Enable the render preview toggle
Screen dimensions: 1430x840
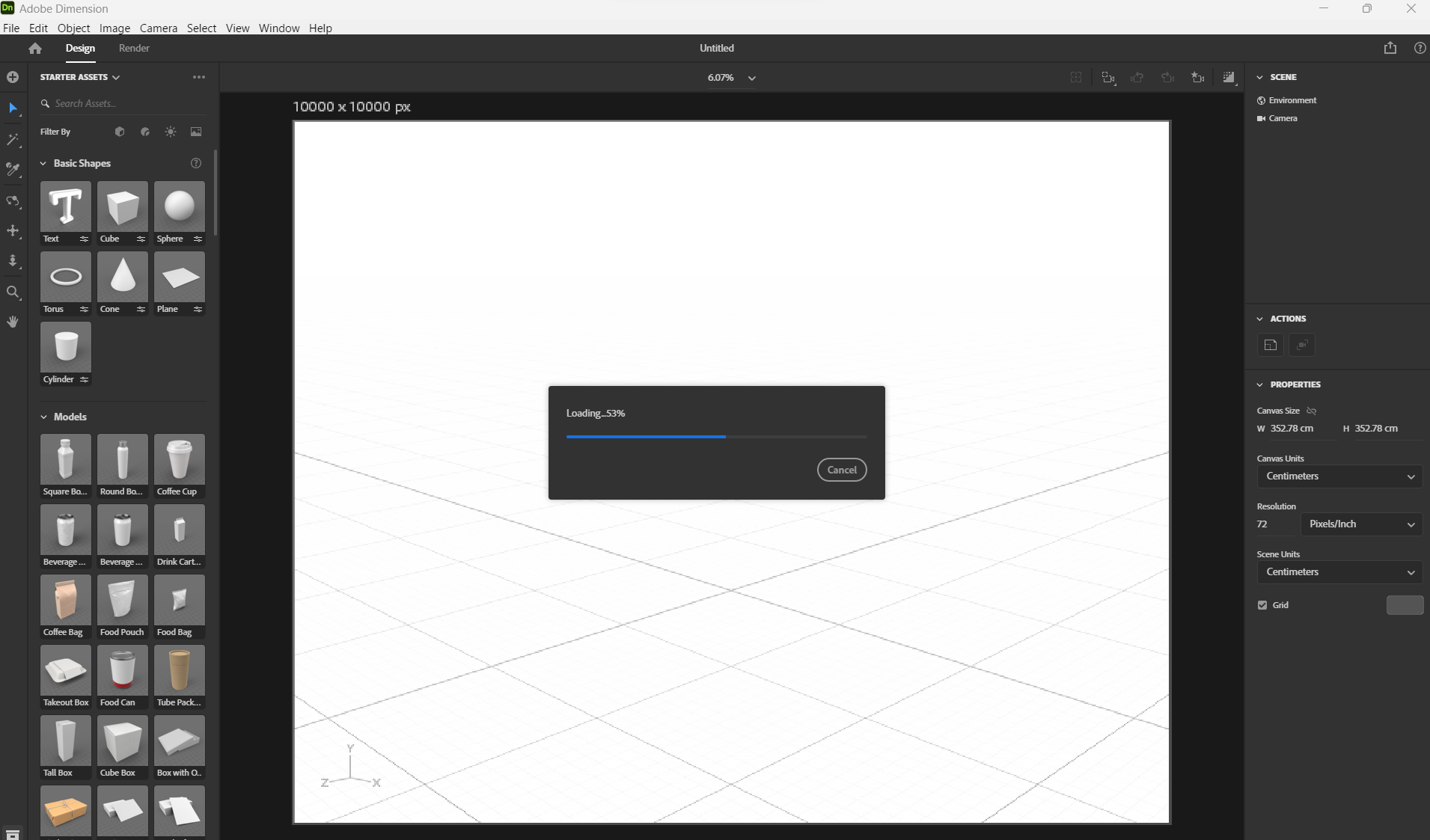click(x=1229, y=77)
